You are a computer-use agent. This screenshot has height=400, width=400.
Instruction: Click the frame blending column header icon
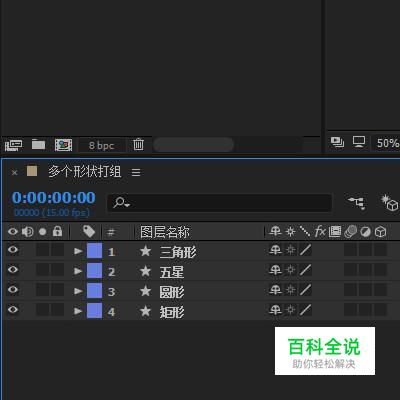coord(335,231)
